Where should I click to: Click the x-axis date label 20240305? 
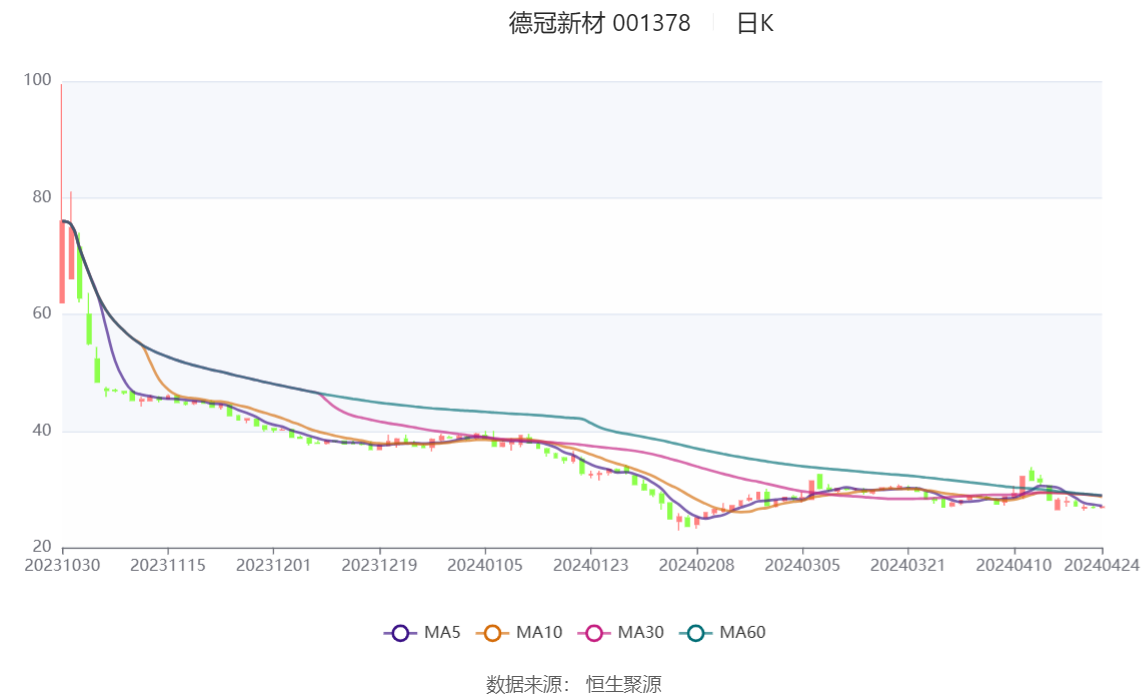pyautogui.click(x=802, y=566)
